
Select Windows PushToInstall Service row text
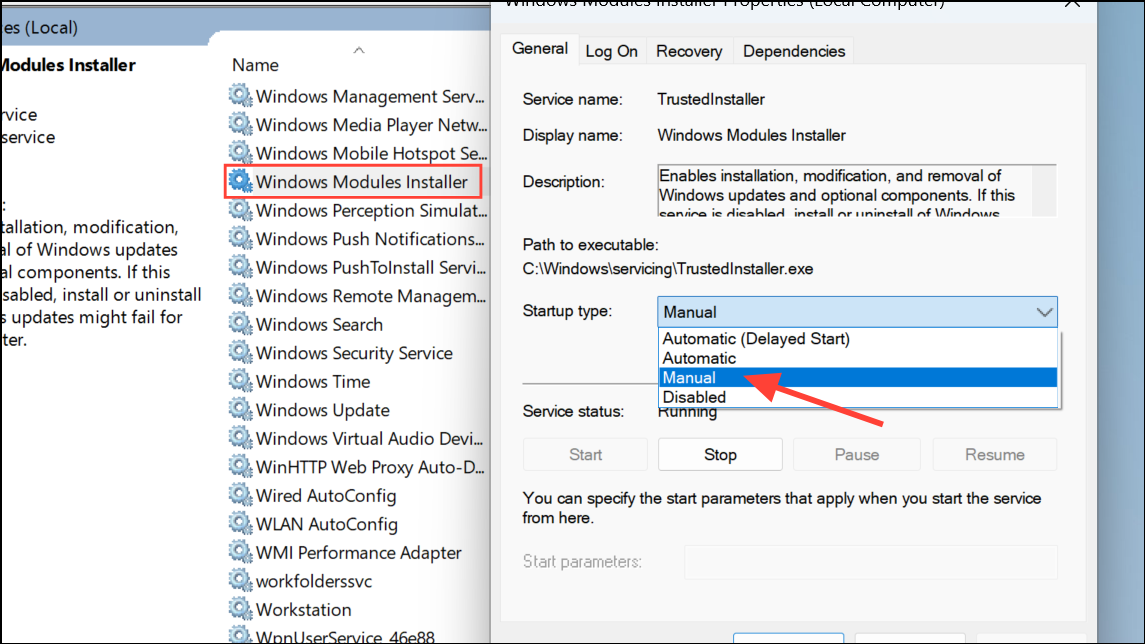[370, 267]
